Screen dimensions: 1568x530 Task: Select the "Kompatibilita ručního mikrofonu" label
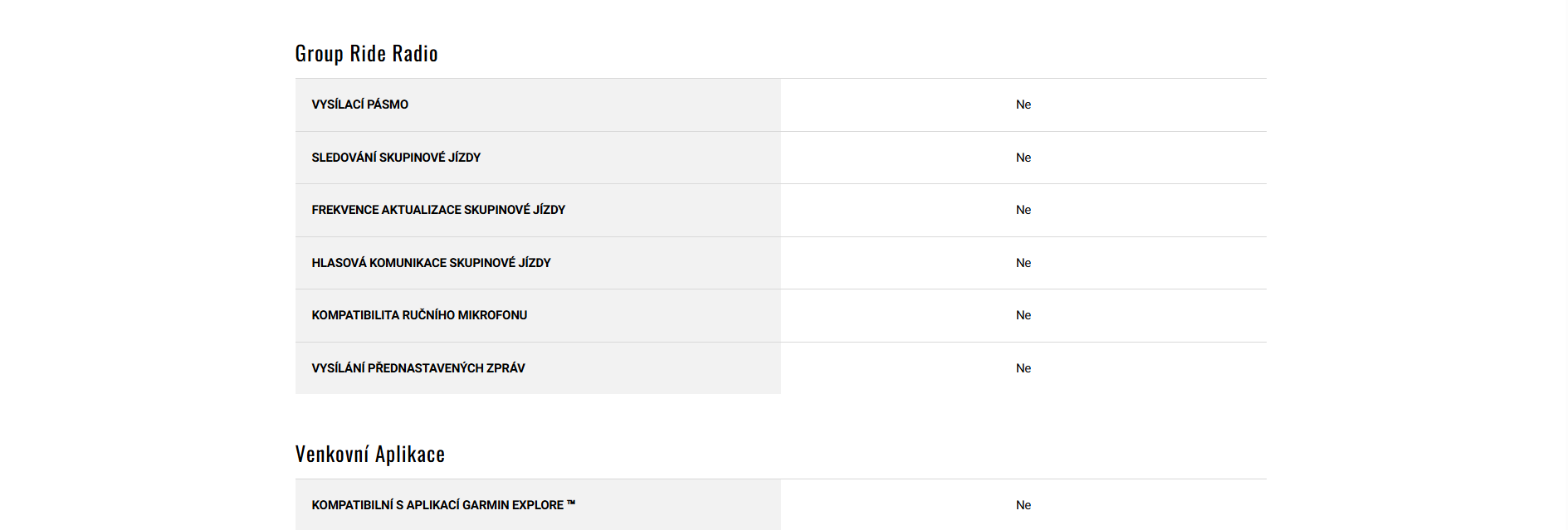(419, 315)
